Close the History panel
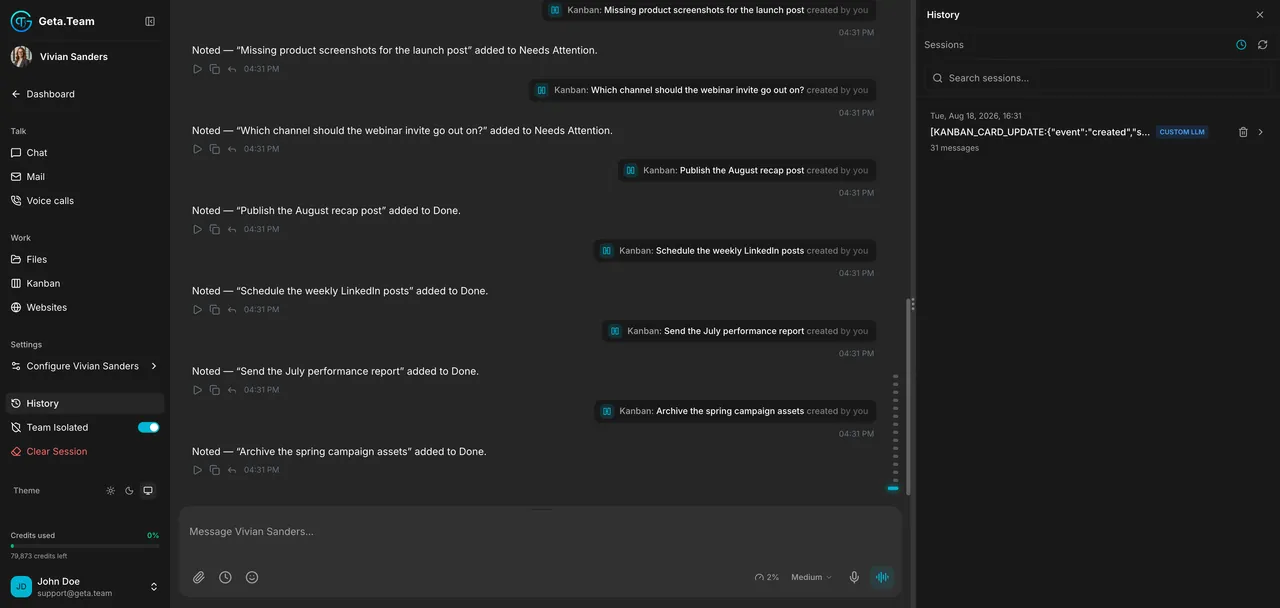 pyautogui.click(x=1260, y=15)
